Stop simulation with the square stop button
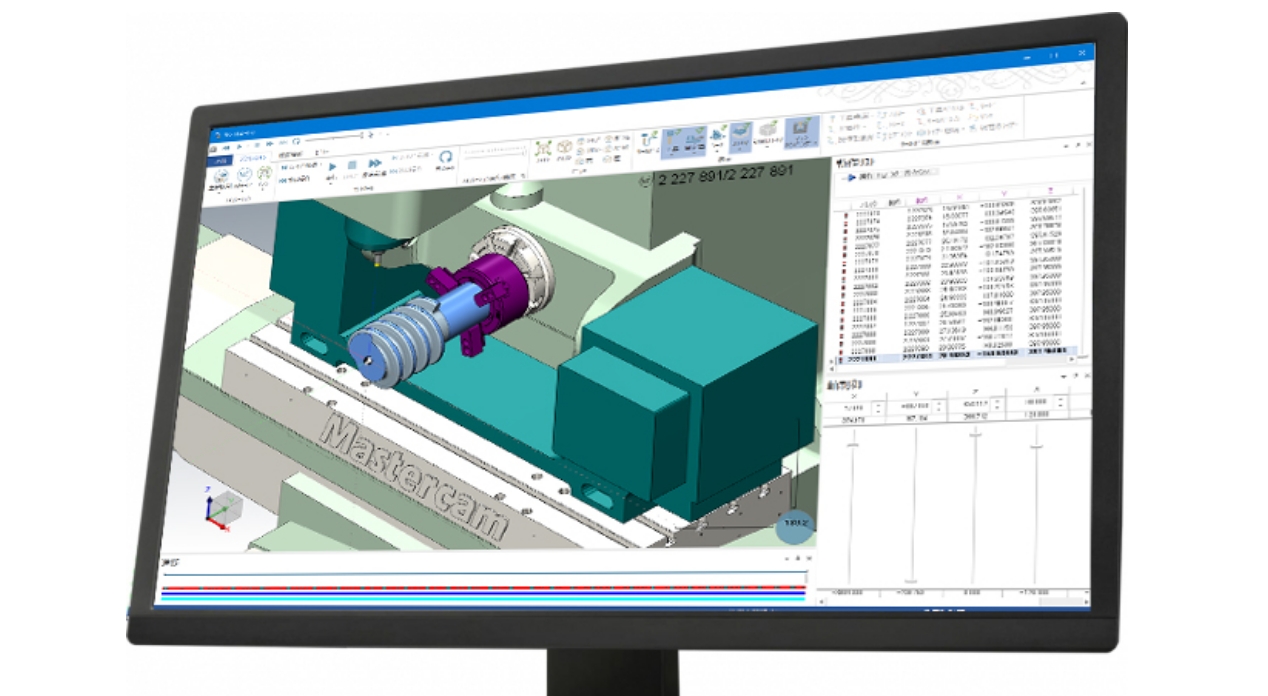The width and height of the screenshot is (1268, 696). pos(352,165)
